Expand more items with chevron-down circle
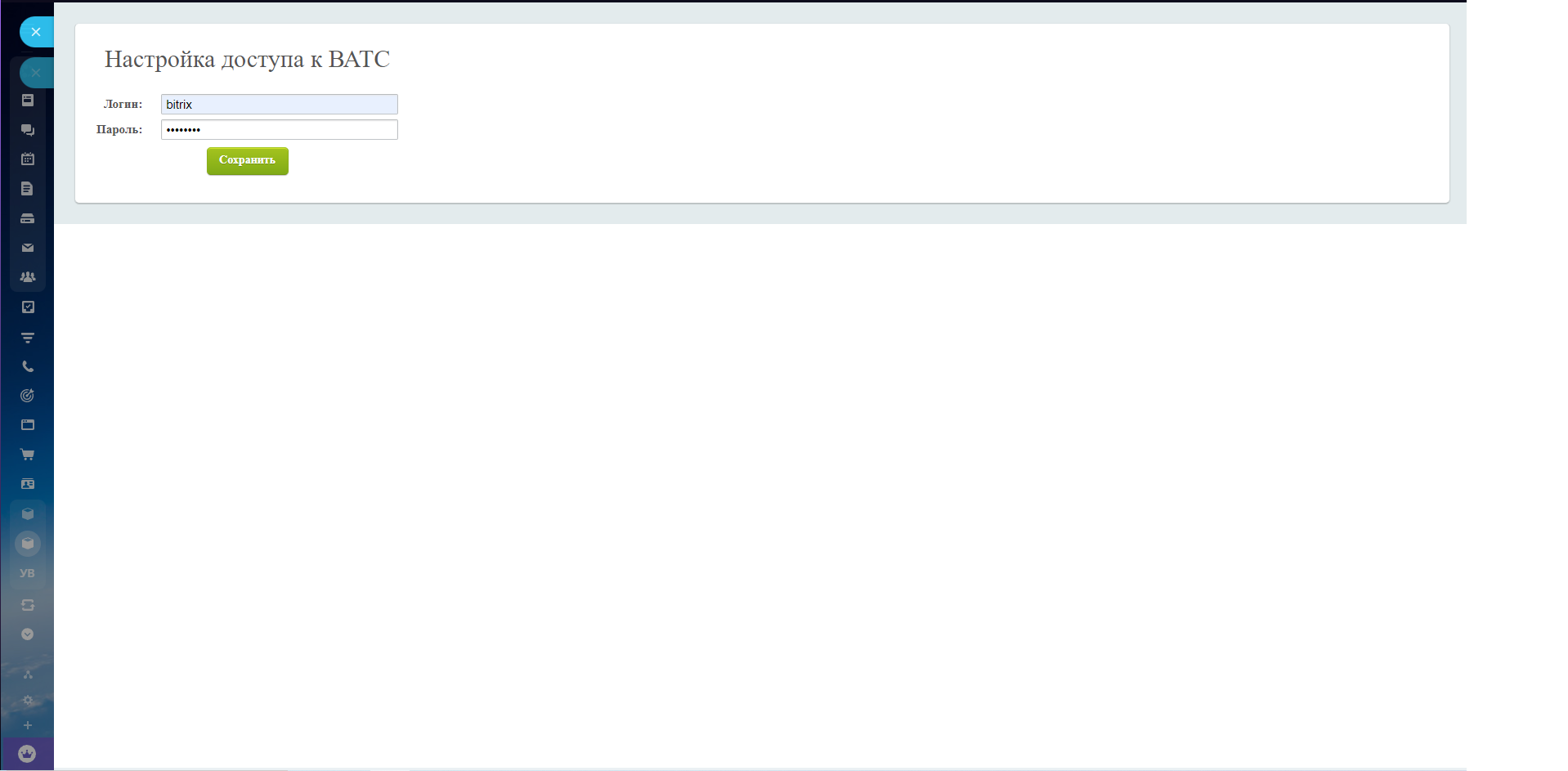 28,634
